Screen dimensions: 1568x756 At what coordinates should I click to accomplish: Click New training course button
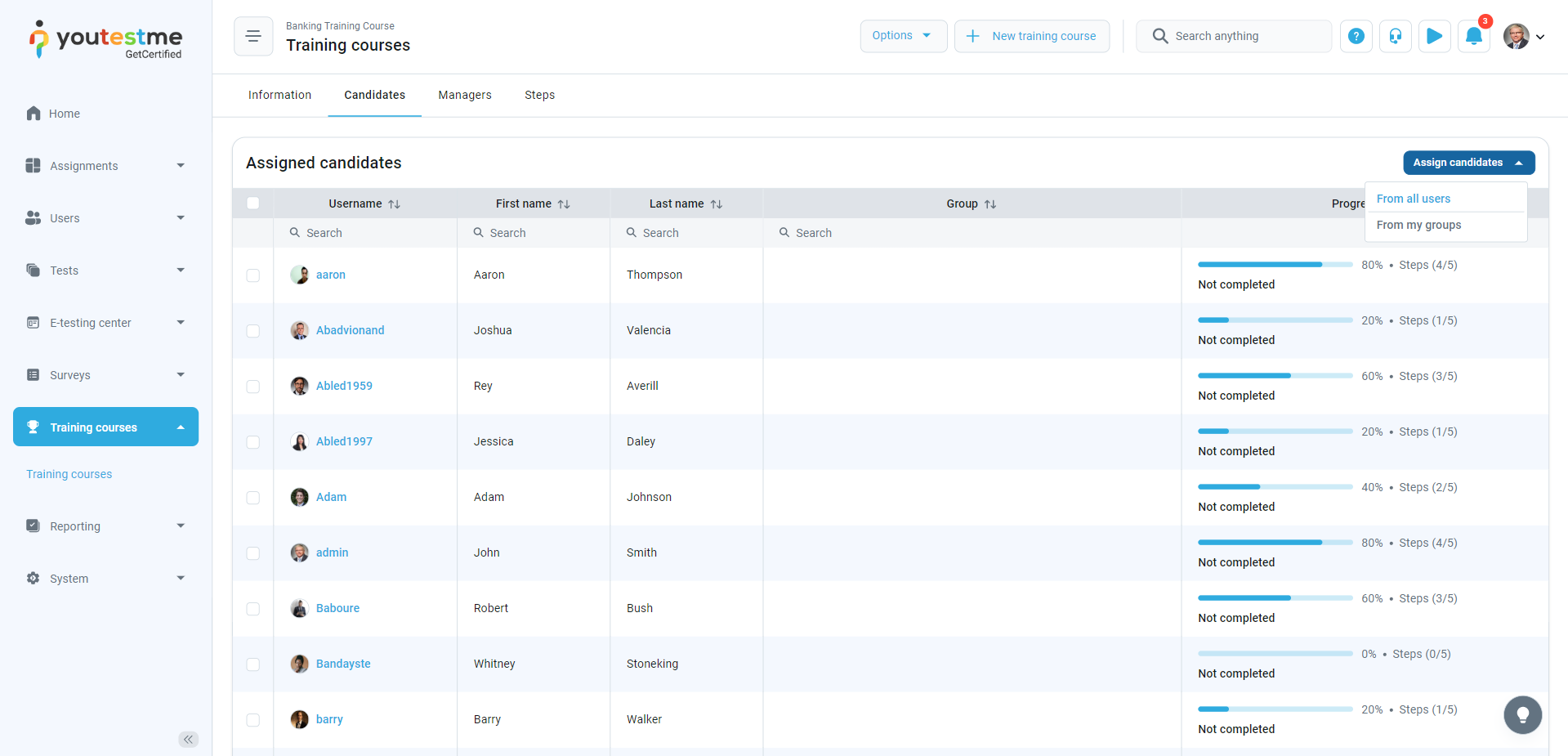pyautogui.click(x=1031, y=36)
